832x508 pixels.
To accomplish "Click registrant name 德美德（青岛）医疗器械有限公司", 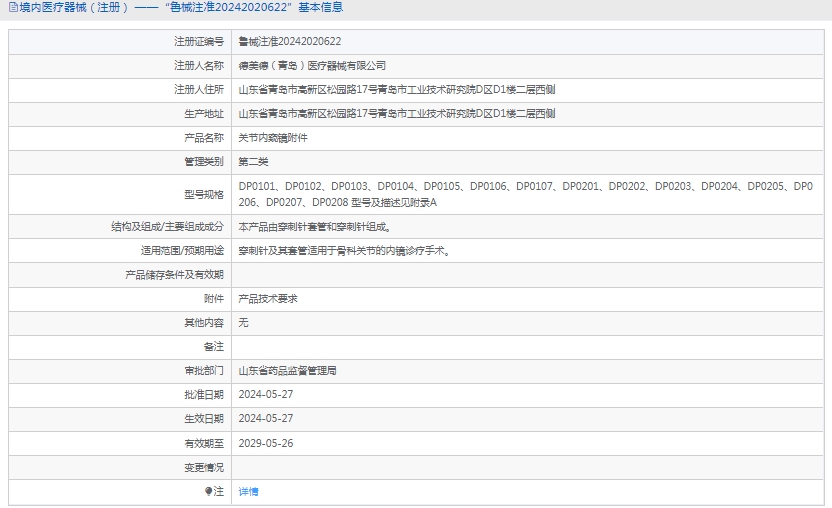I will tap(312, 66).
